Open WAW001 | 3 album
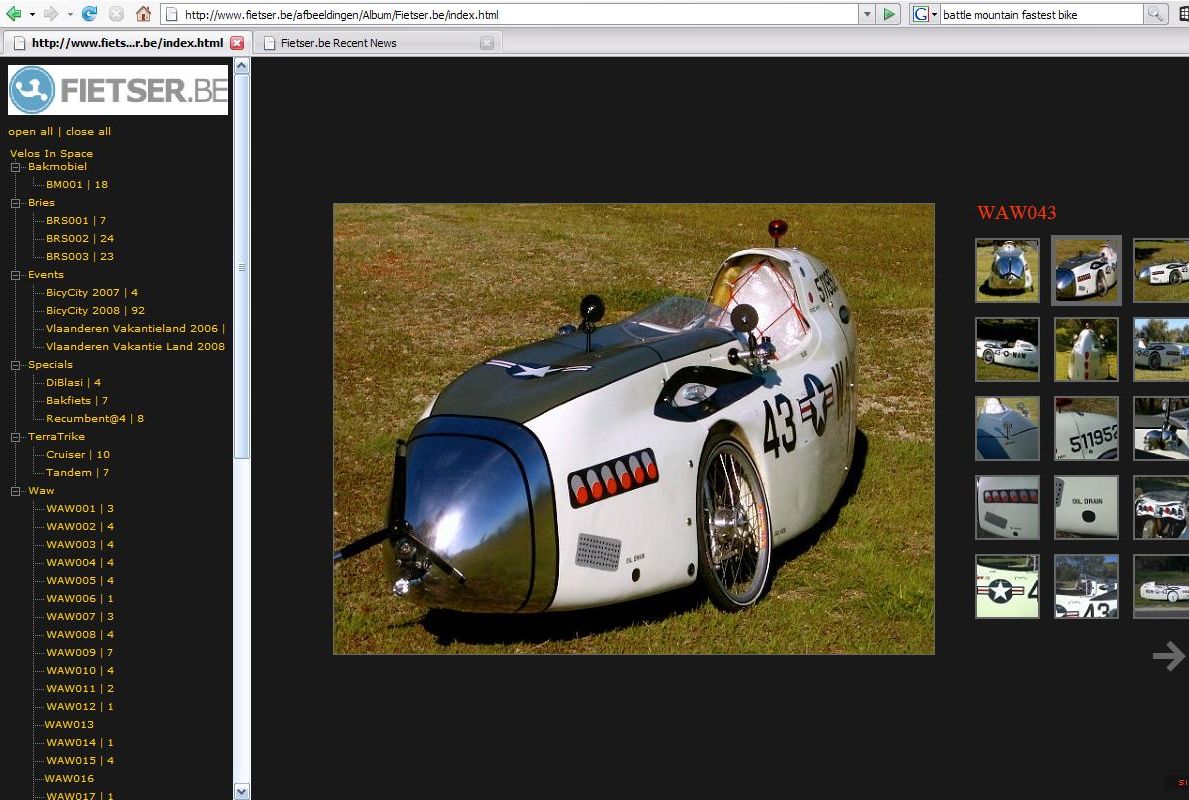Viewport: 1189px width, 800px height. click(x=80, y=509)
